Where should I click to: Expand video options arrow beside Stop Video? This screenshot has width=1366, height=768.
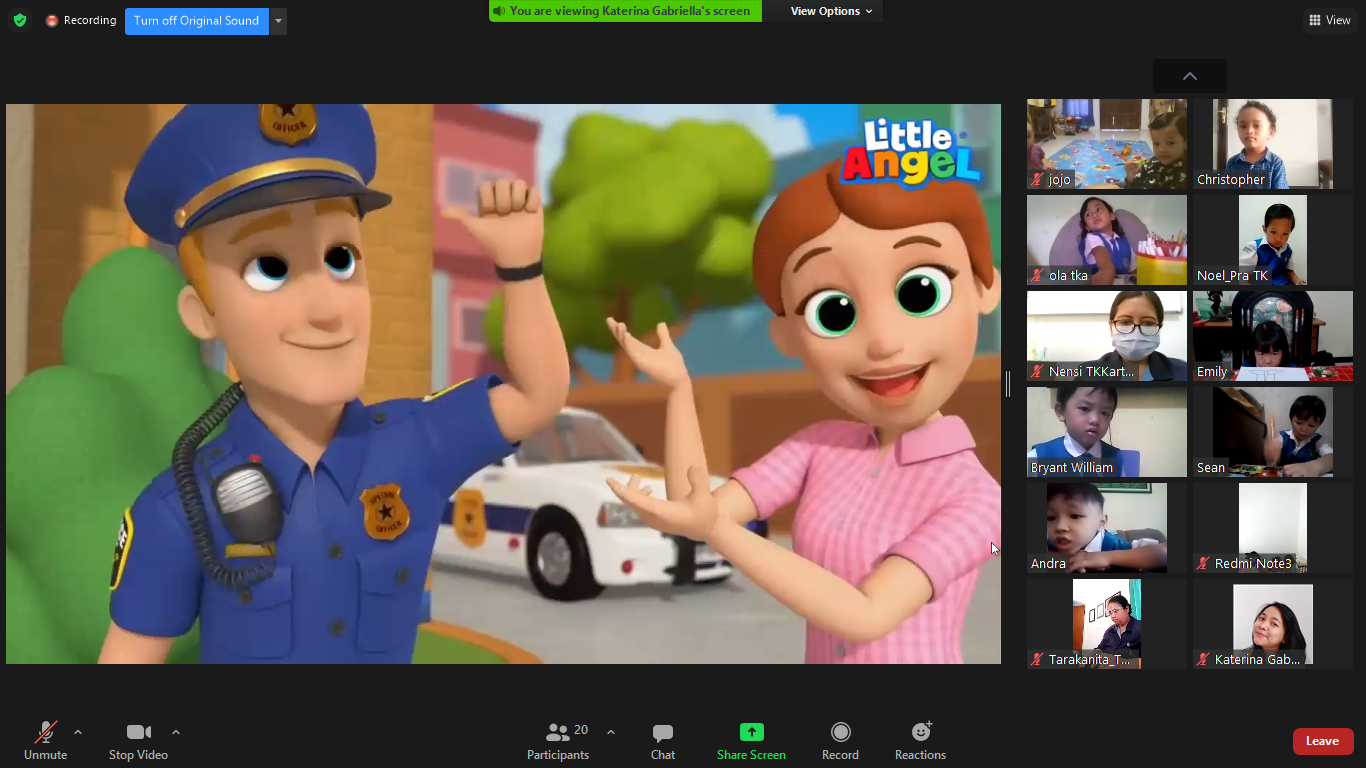pyautogui.click(x=176, y=732)
